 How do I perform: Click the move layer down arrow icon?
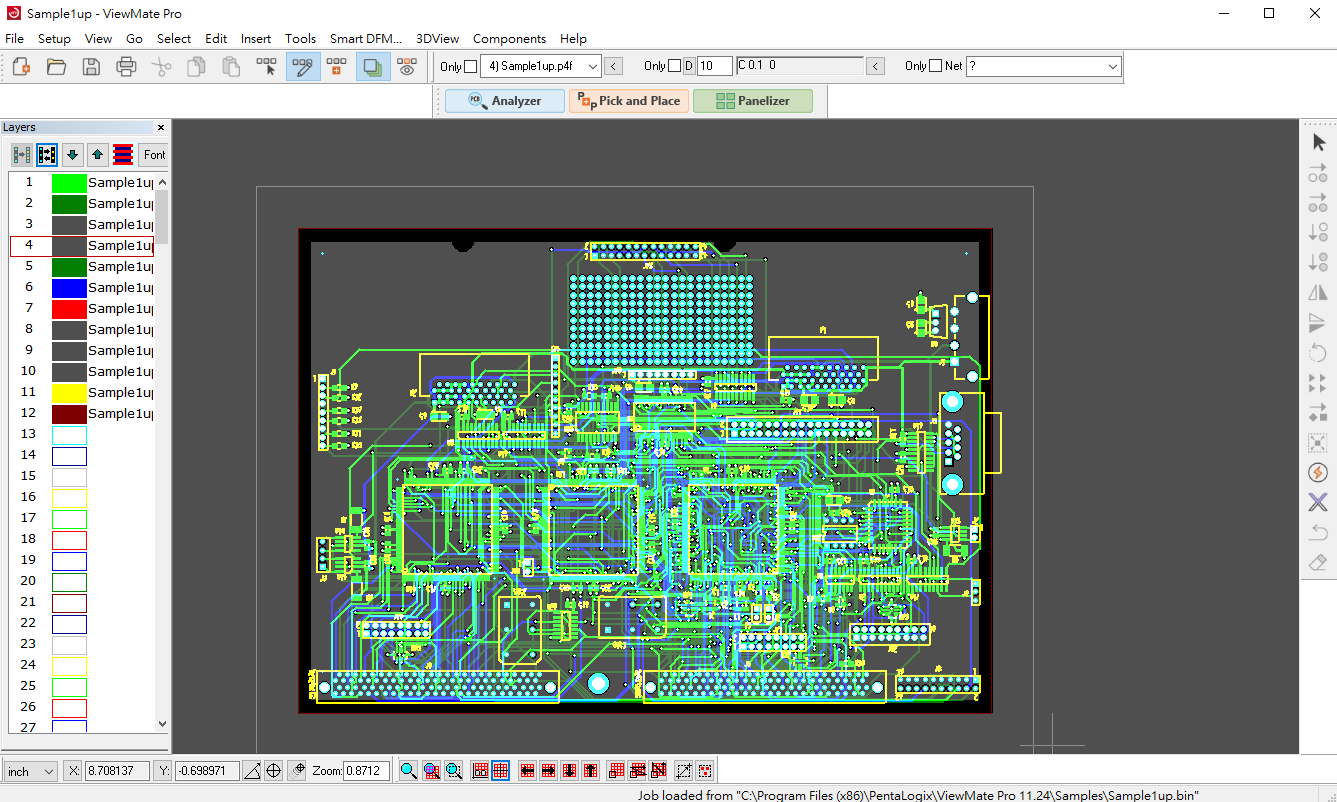click(72, 155)
